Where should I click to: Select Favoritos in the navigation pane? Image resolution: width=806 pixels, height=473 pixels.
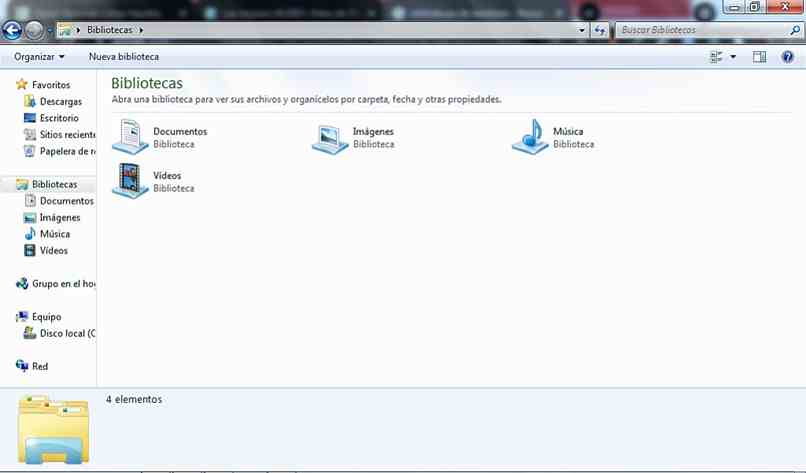coord(51,85)
